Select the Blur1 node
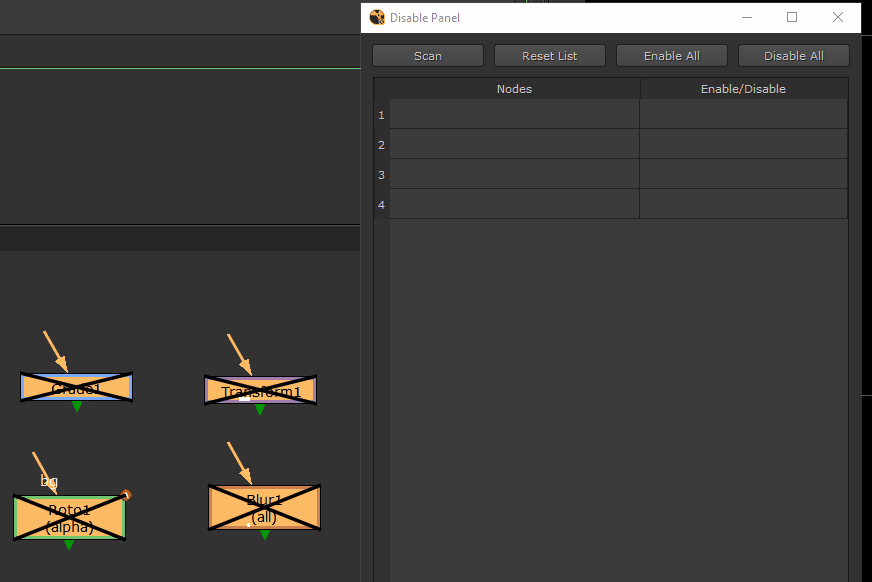The width and height of the screenshot is (872, 582). coord(264,507)
